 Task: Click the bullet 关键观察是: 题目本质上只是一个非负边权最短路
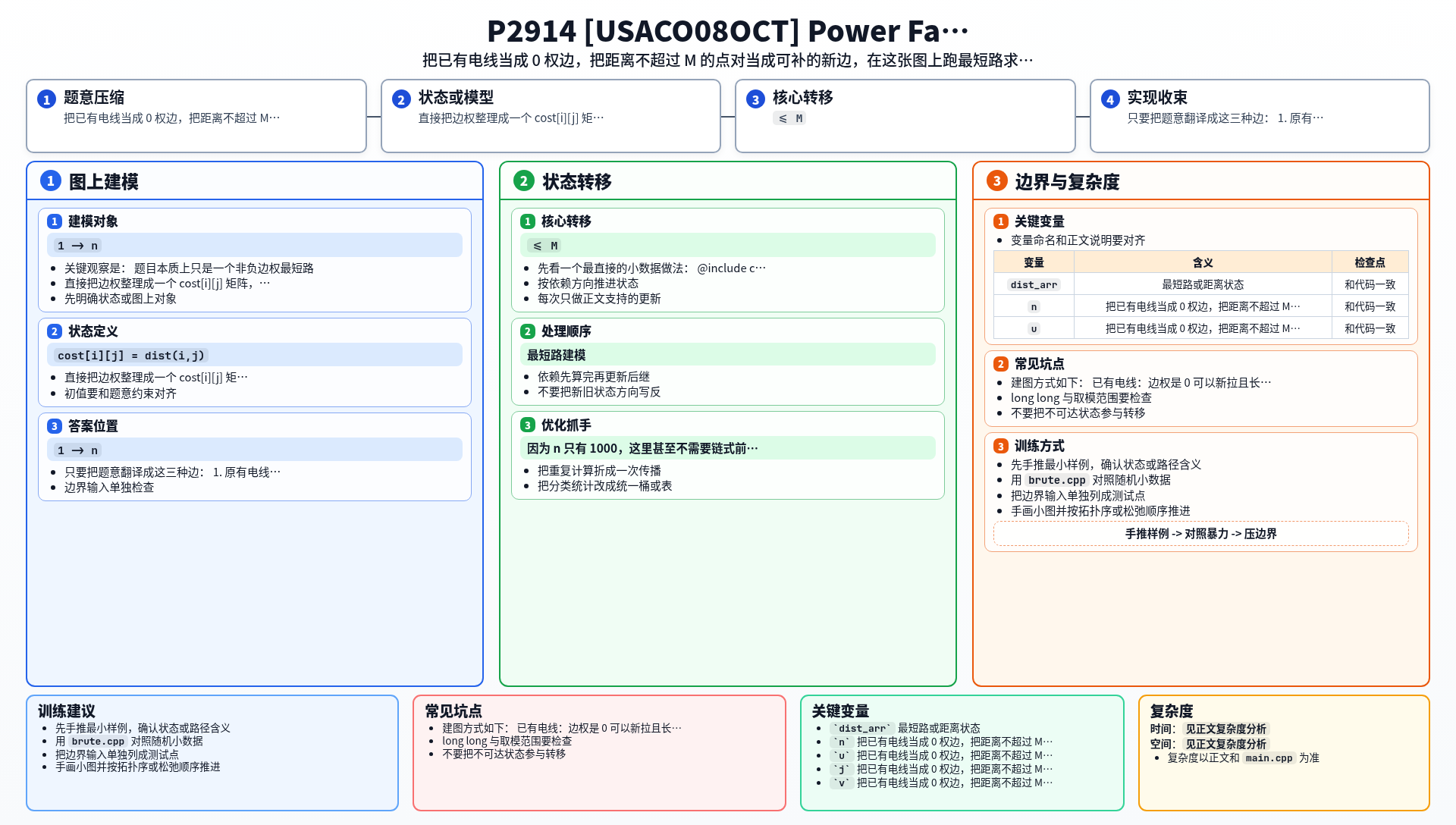189,268
